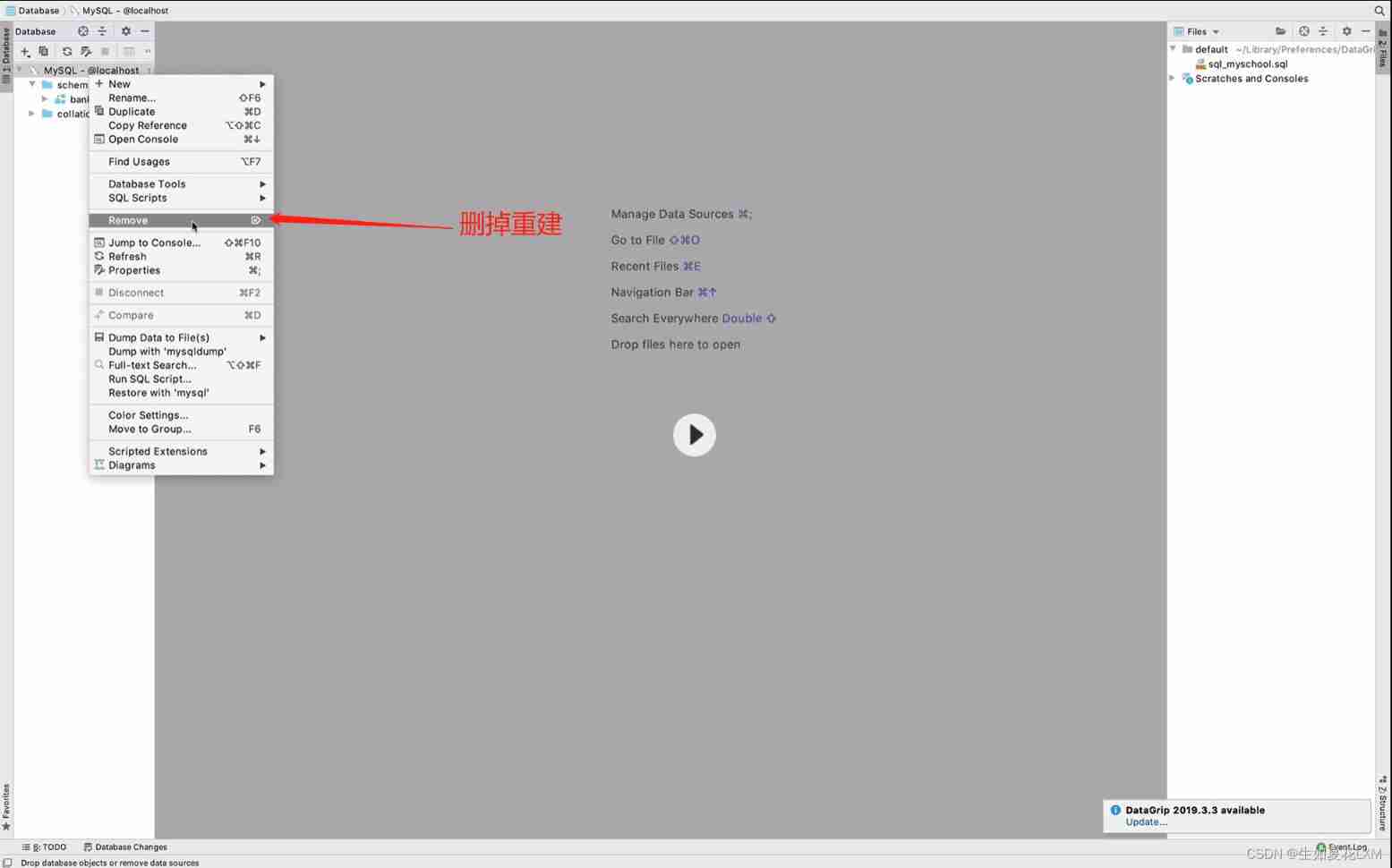
Task: Open the TODO tool window tab
Action: pos(45,847)
